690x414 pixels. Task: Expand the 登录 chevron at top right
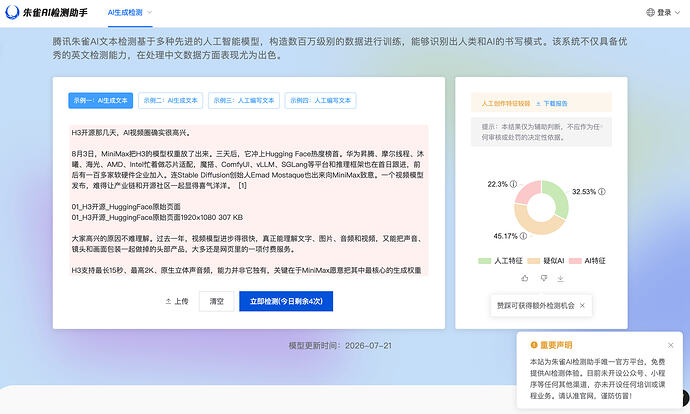point(677,13)
